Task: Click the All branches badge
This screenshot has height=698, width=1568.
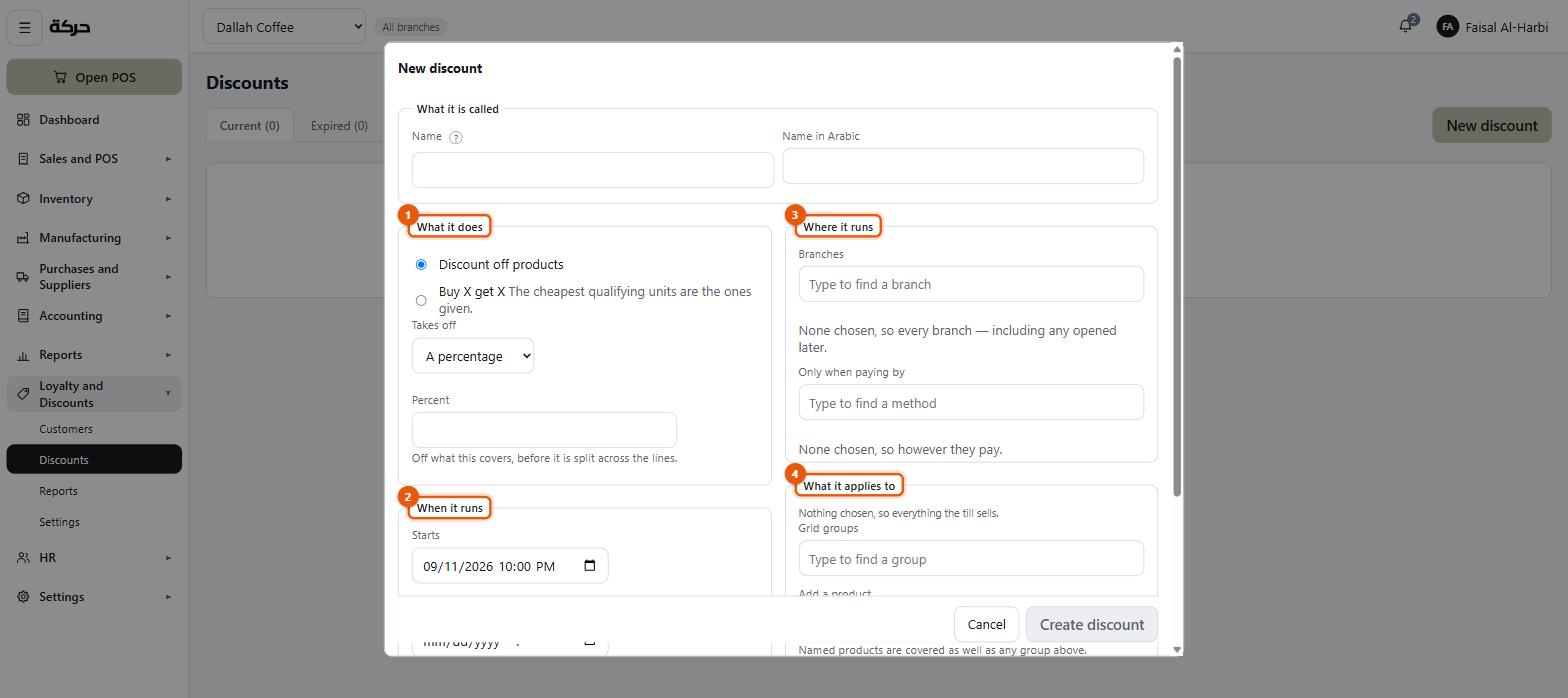Action: [411, 27]
